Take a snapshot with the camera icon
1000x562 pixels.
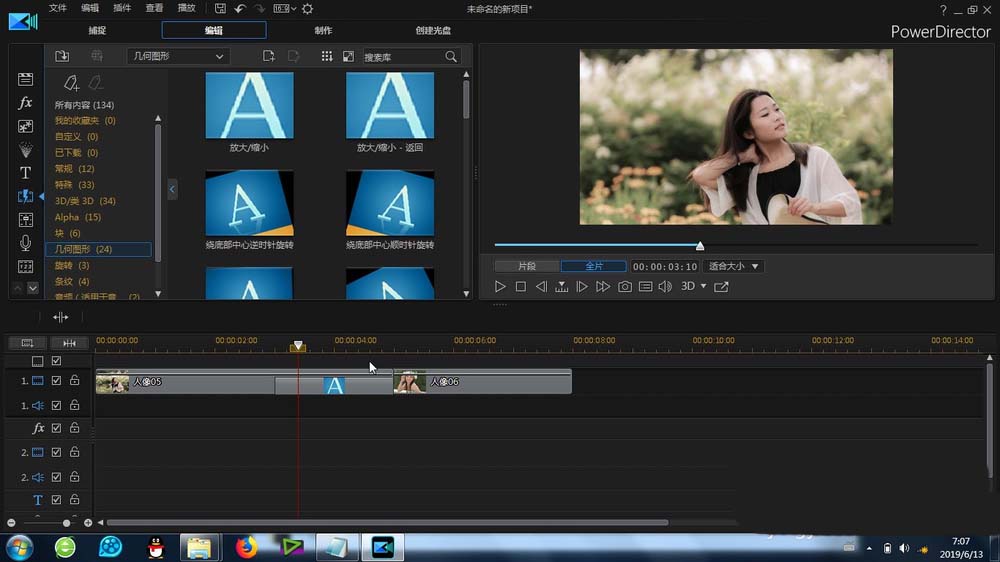[625, 287]
